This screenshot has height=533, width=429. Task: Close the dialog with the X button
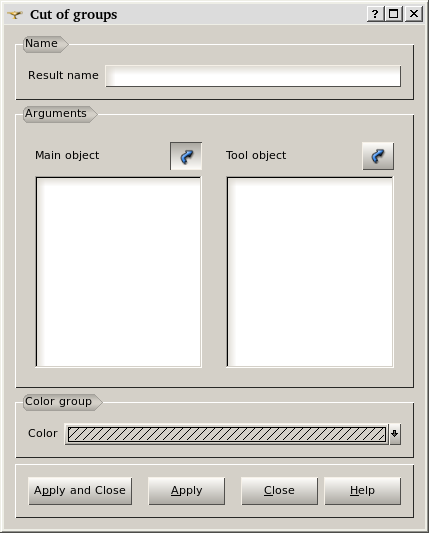click(414, 14)
